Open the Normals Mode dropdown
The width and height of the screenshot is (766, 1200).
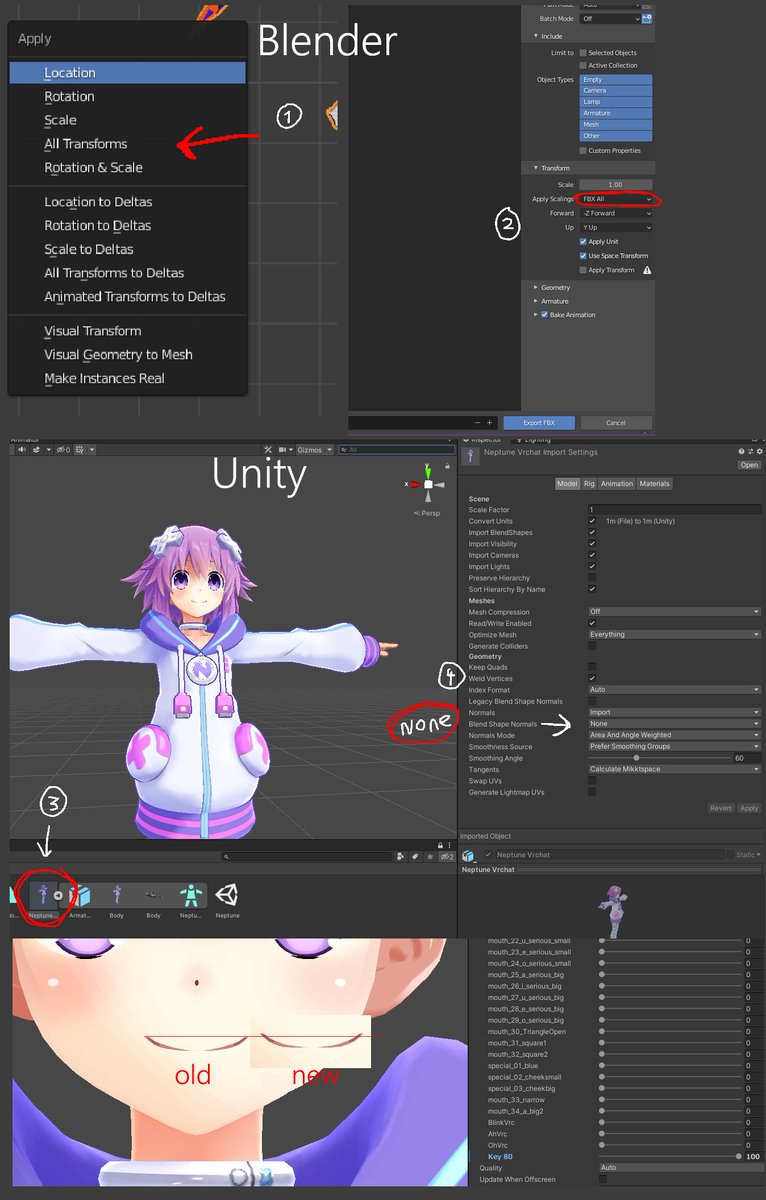674,735
